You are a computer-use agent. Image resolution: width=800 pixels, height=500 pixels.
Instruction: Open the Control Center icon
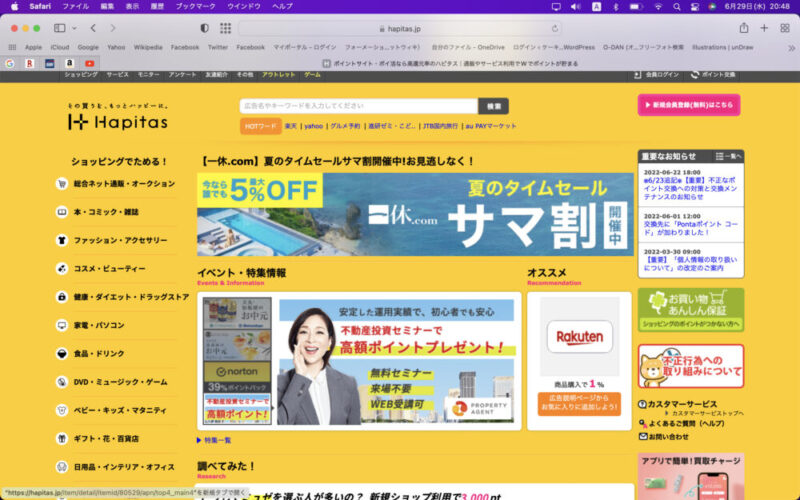pyautogui.click(x=694, y=7)
